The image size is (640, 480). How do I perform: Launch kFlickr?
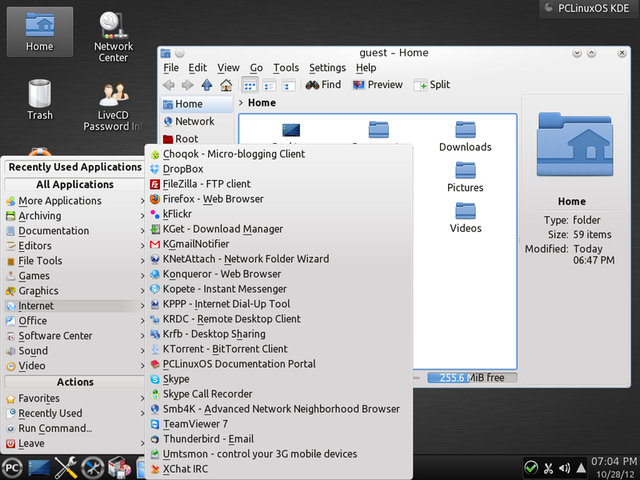[278, 214]
